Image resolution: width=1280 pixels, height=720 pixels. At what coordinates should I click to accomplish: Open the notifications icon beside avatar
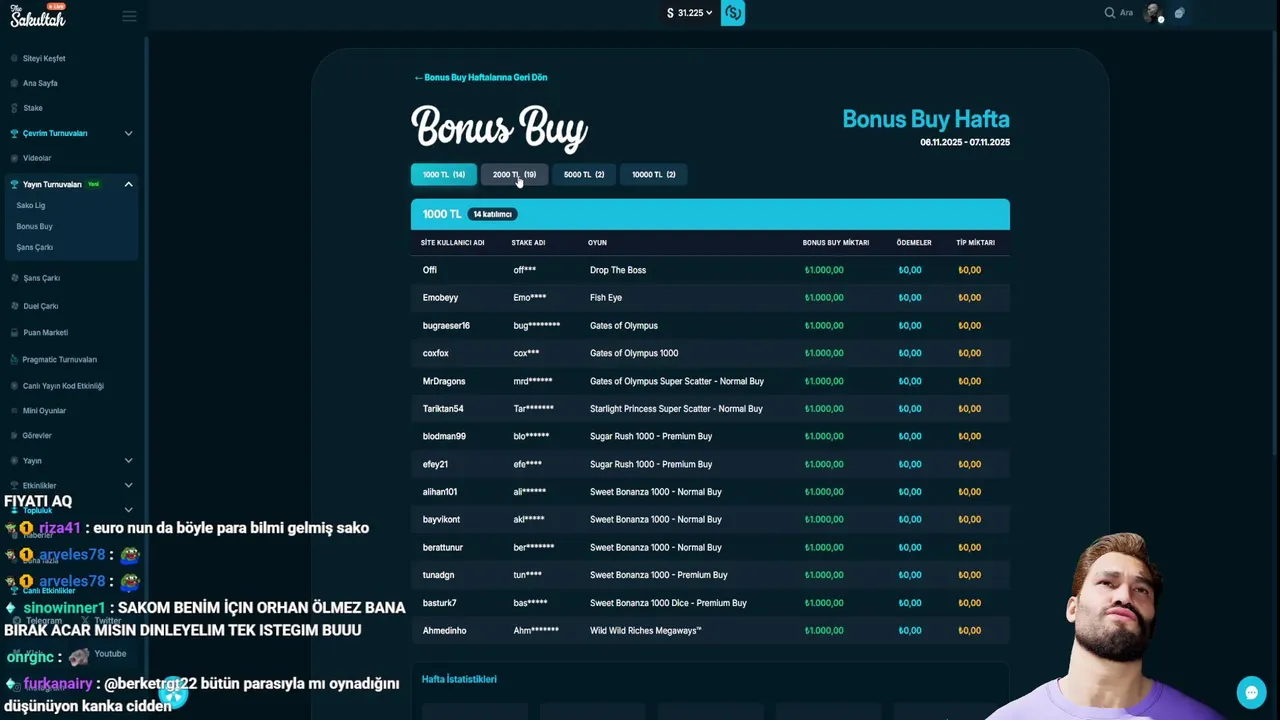pos(1180,13)
